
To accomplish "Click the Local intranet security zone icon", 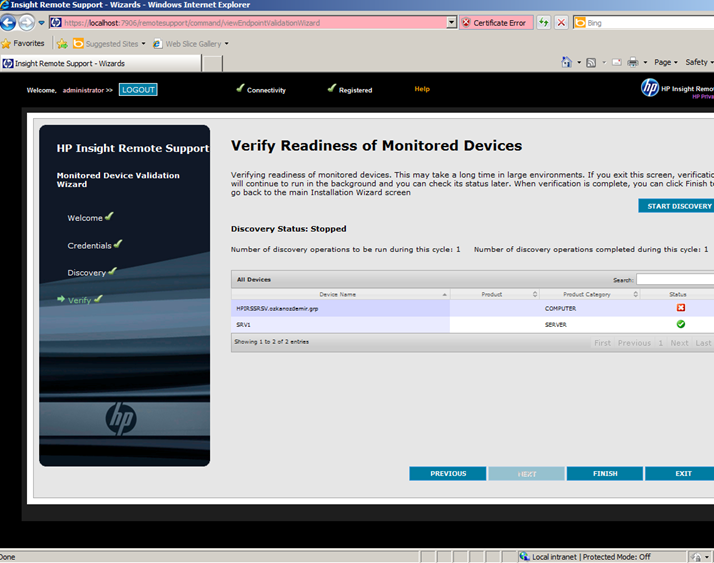I will tap(525, 557).
